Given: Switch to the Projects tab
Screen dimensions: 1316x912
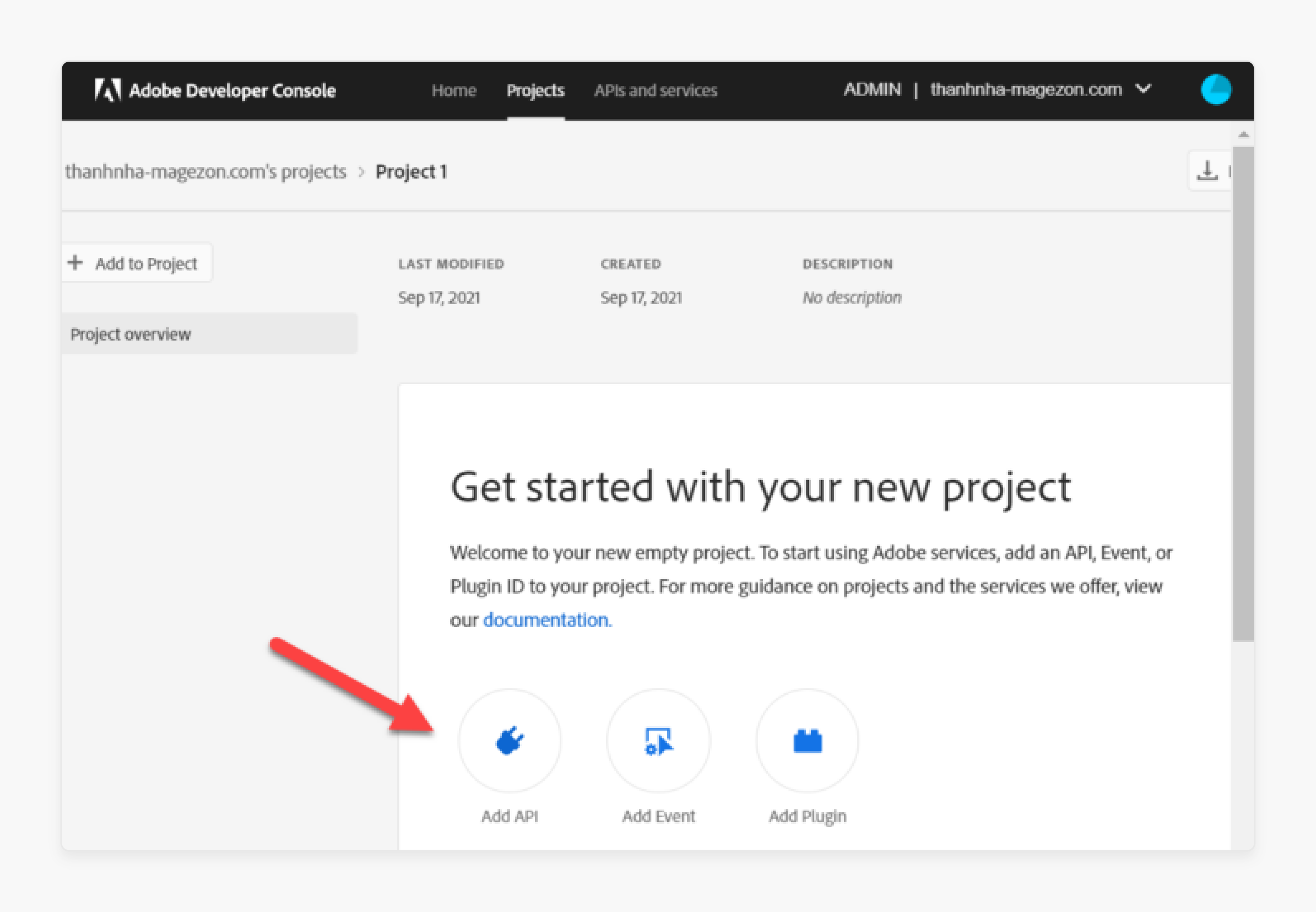Looking at the screenshot, I should point(535,90).
